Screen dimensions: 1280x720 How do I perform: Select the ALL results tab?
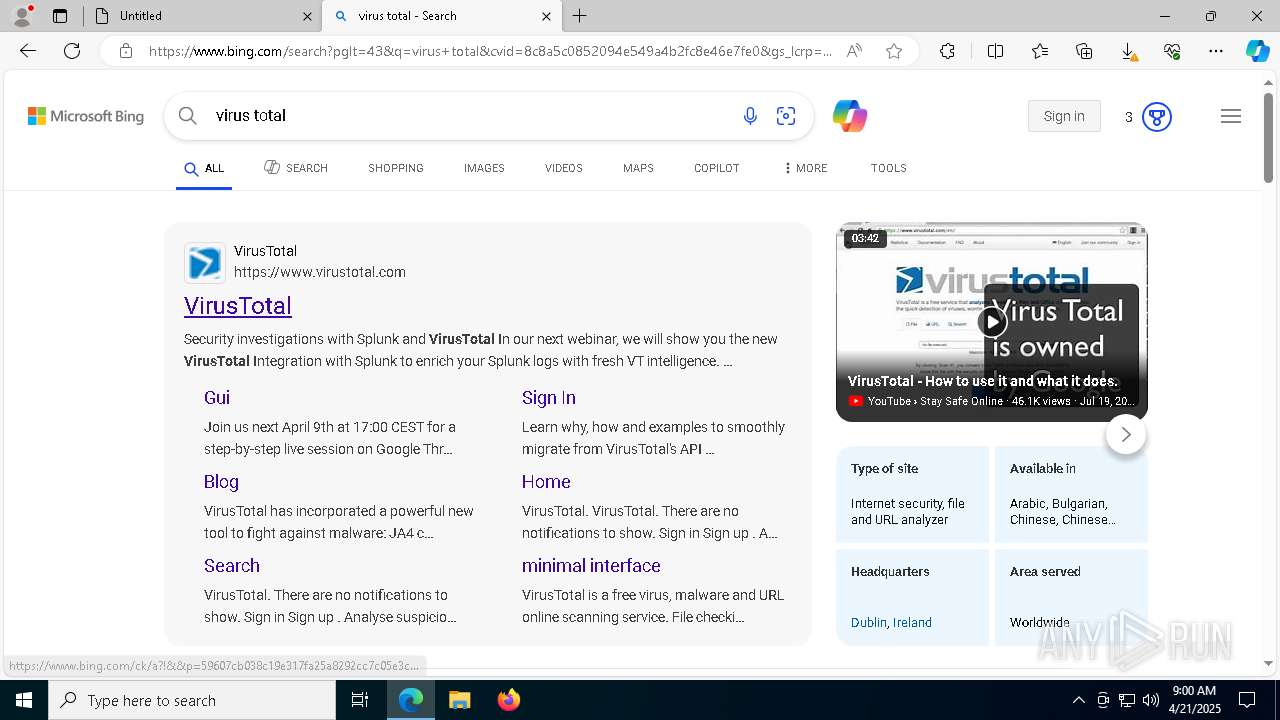(x=204, y=168)
